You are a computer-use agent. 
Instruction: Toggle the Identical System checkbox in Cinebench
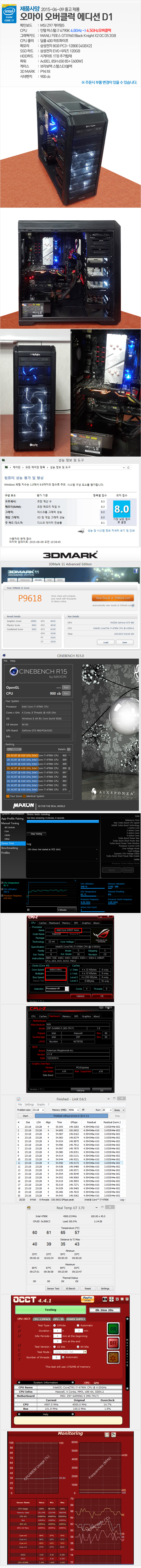24,796
